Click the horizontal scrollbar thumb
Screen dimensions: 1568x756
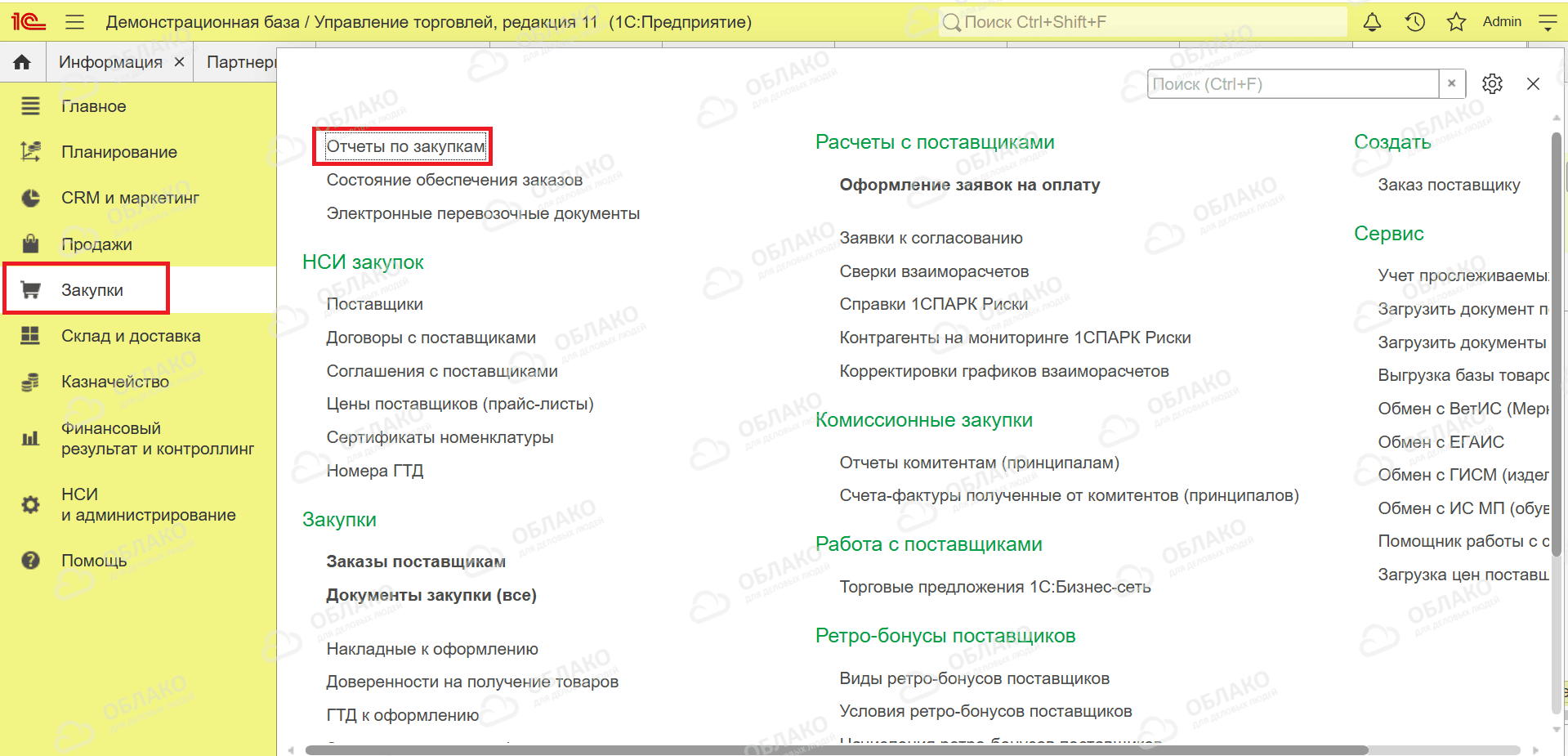click(x=836, y=749)
